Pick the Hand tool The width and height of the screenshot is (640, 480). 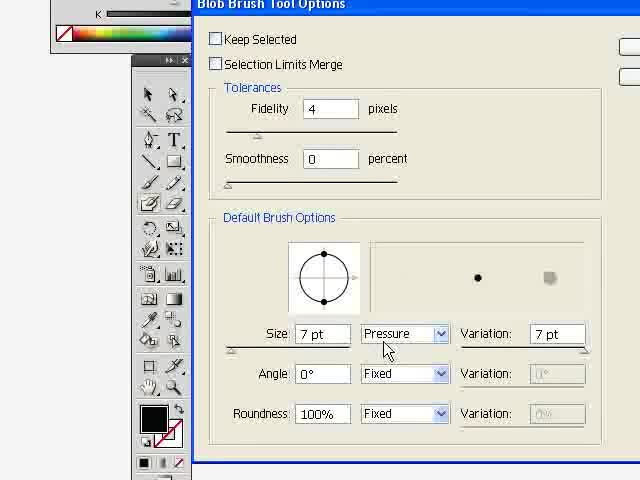[x=149, y=387]
